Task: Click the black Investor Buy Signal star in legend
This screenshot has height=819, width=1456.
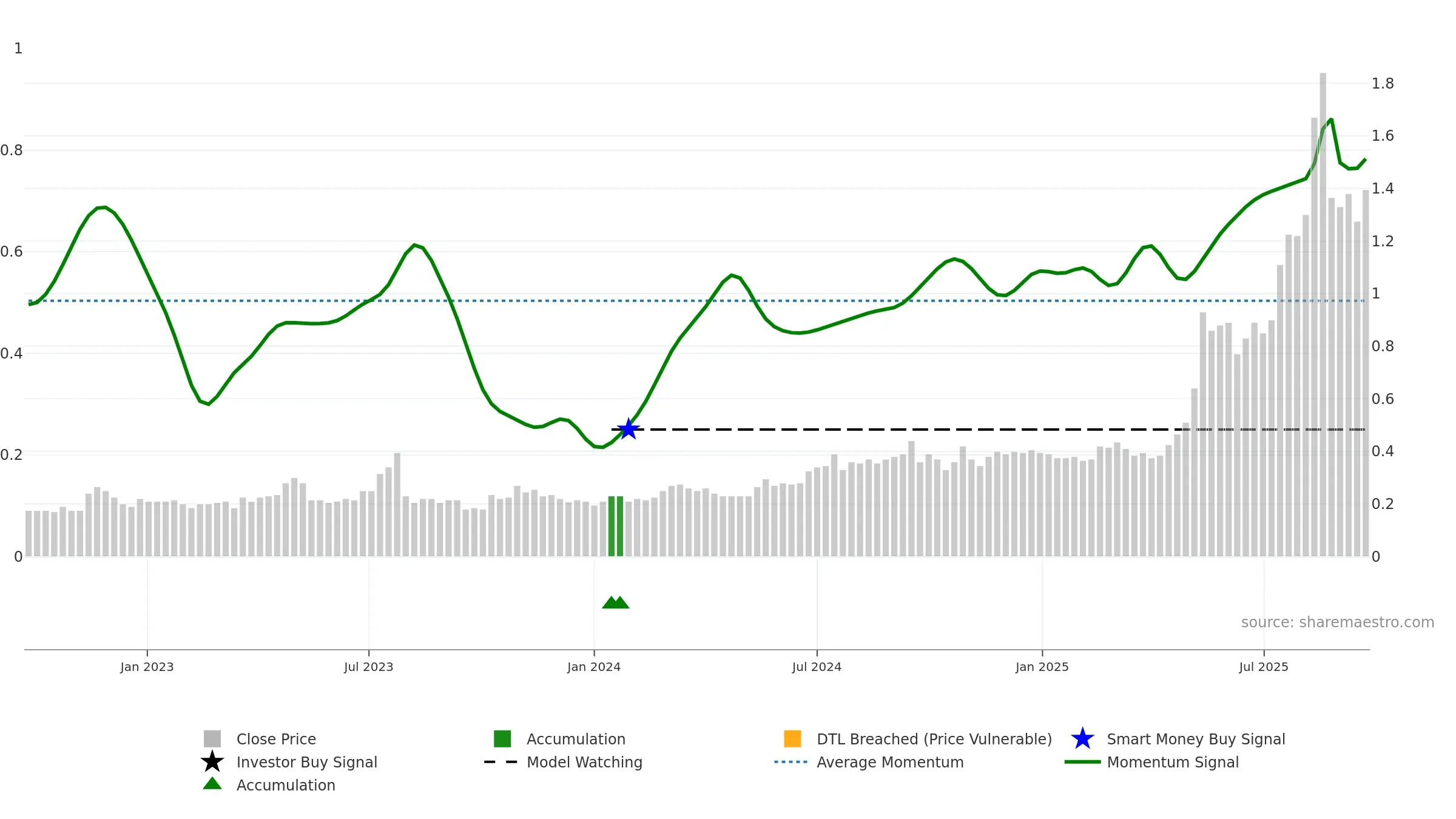Action: [x=212, y=762]
